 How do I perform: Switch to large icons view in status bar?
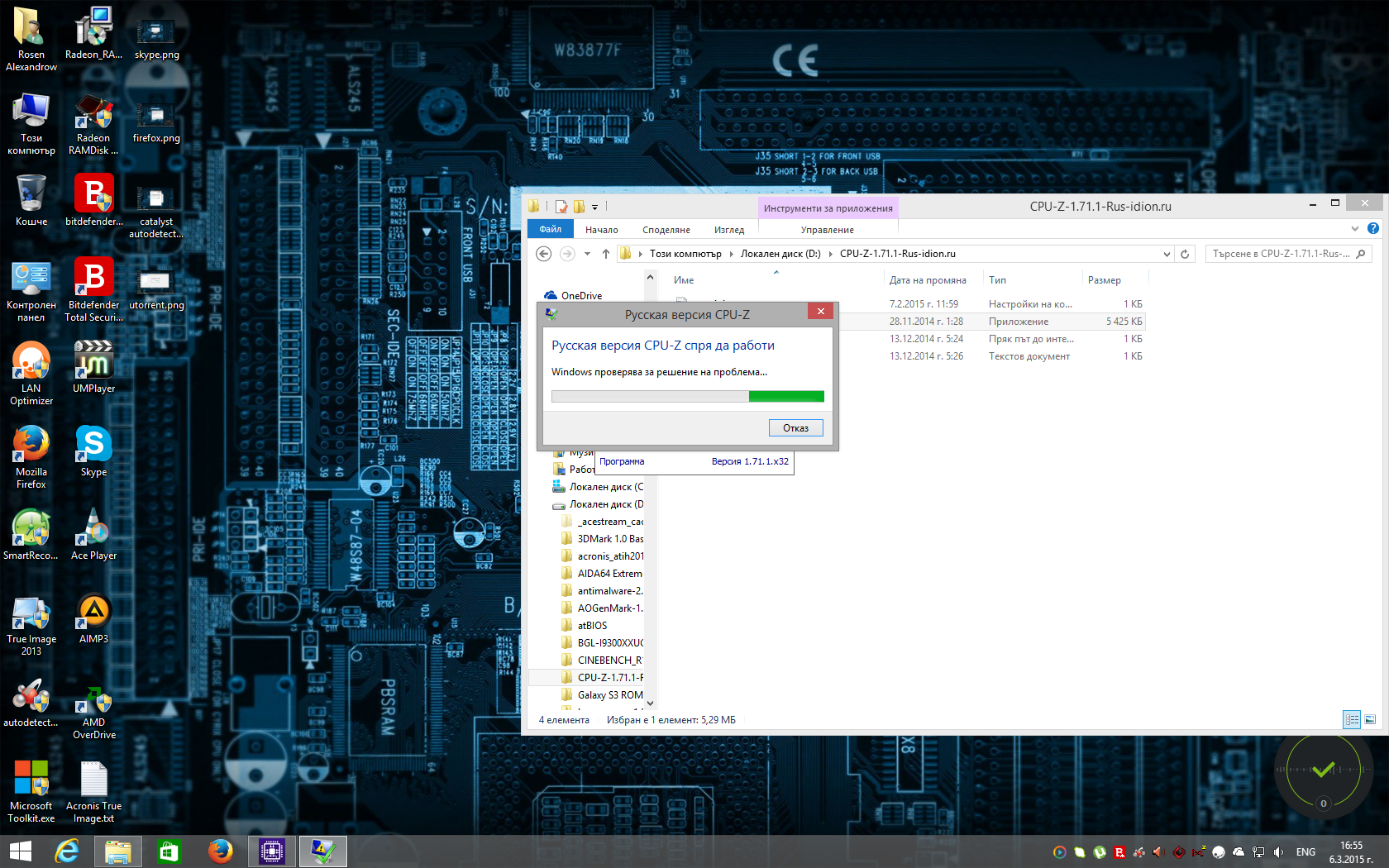point(1370,720)
